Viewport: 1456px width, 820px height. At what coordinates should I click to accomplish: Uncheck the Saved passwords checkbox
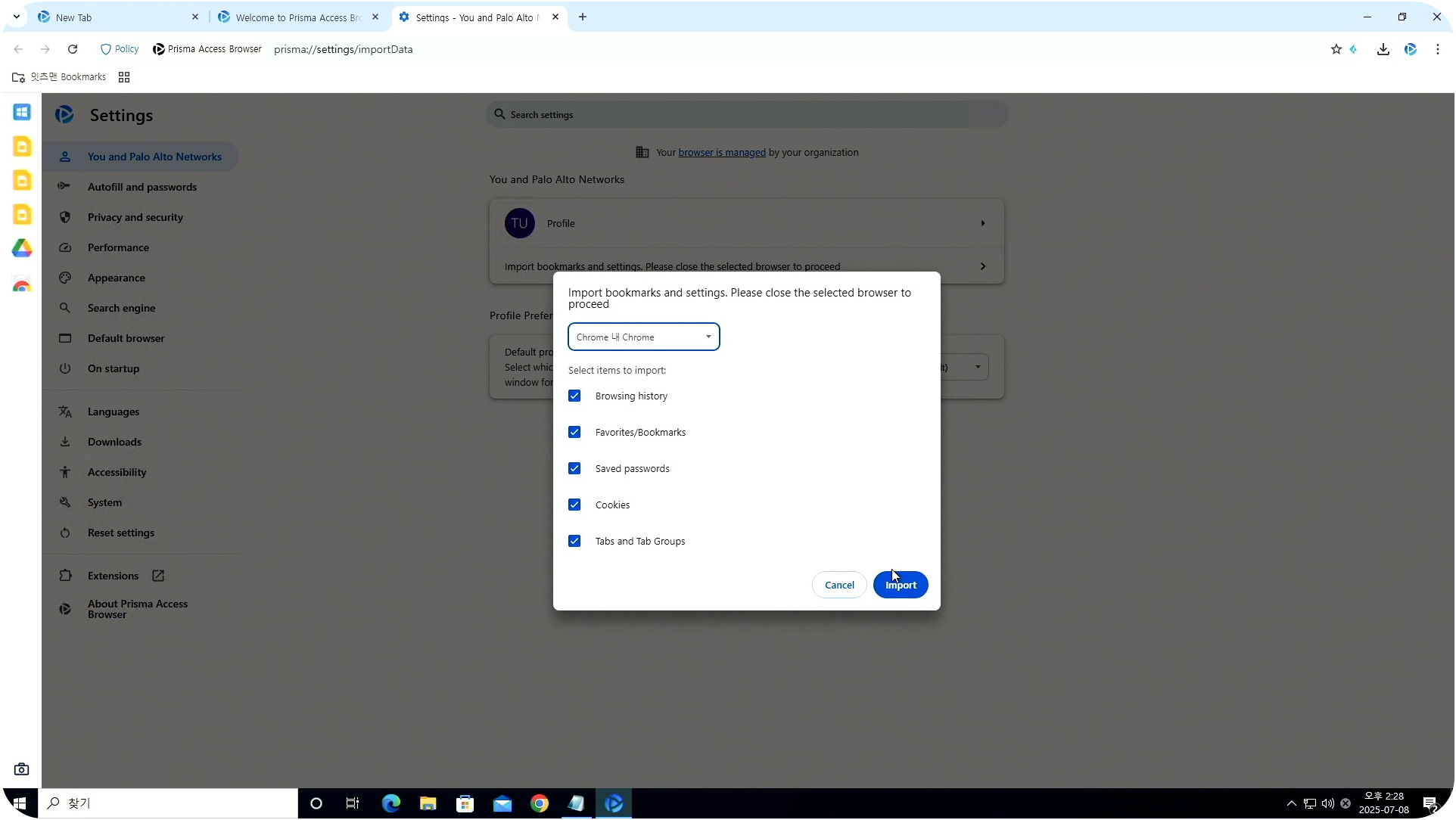(574, 469)
